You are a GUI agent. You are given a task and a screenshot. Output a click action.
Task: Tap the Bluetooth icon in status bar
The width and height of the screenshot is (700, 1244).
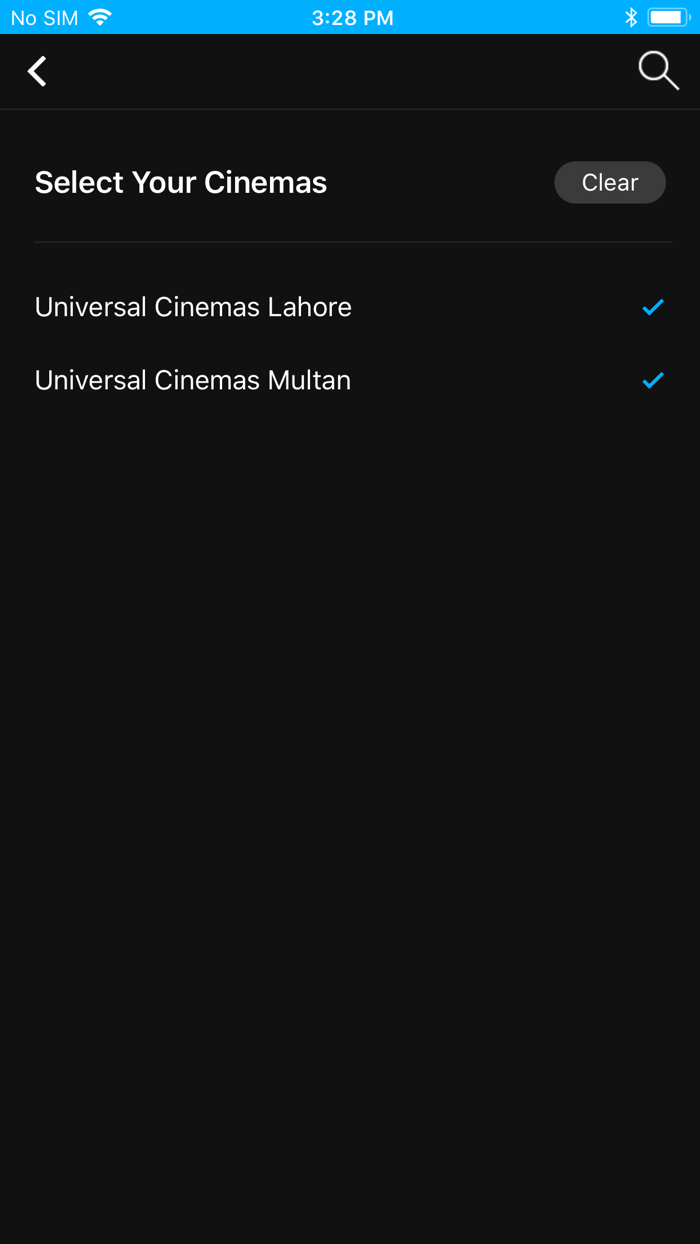(631, 17)
